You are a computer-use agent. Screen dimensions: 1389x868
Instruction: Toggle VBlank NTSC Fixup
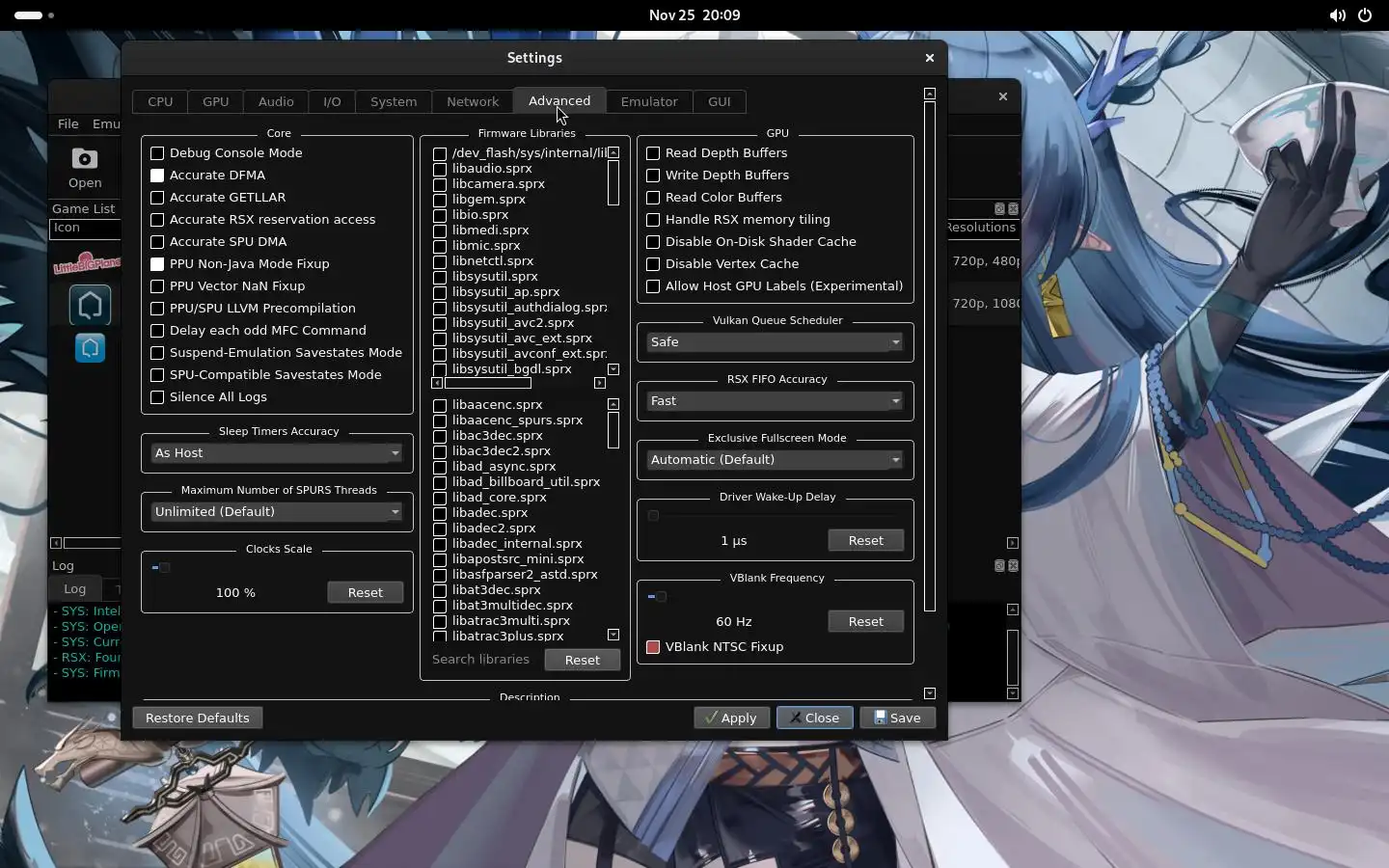tap(715, 647)
